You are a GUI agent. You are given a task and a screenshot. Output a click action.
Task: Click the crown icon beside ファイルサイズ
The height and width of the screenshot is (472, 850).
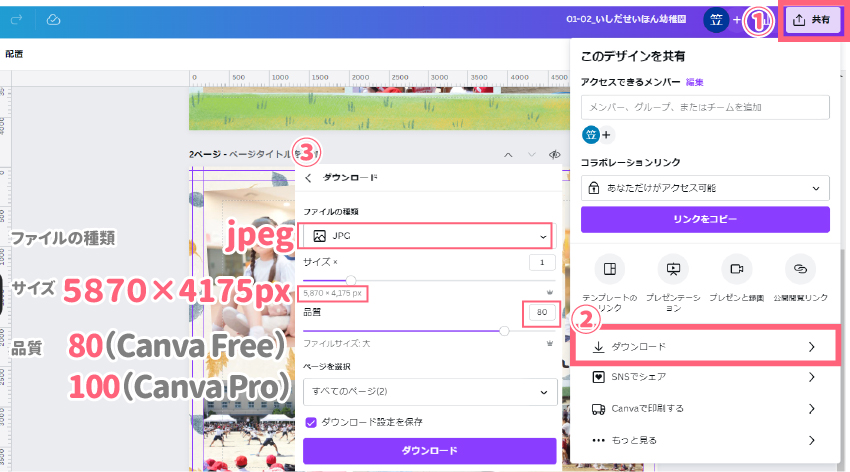click(550, 343)
